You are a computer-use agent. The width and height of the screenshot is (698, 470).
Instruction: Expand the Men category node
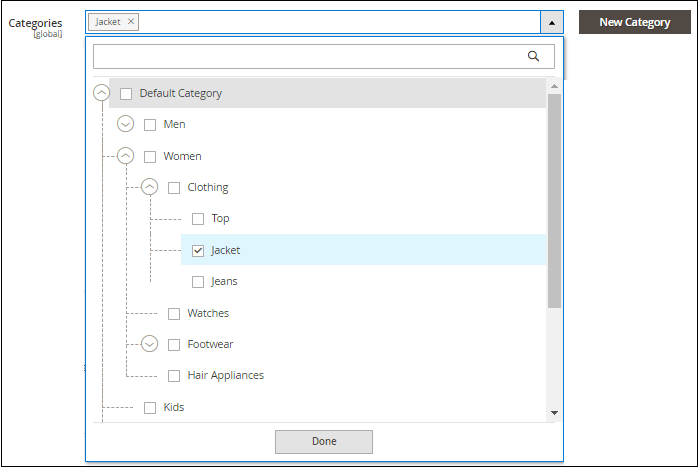(x=126, y=124)
